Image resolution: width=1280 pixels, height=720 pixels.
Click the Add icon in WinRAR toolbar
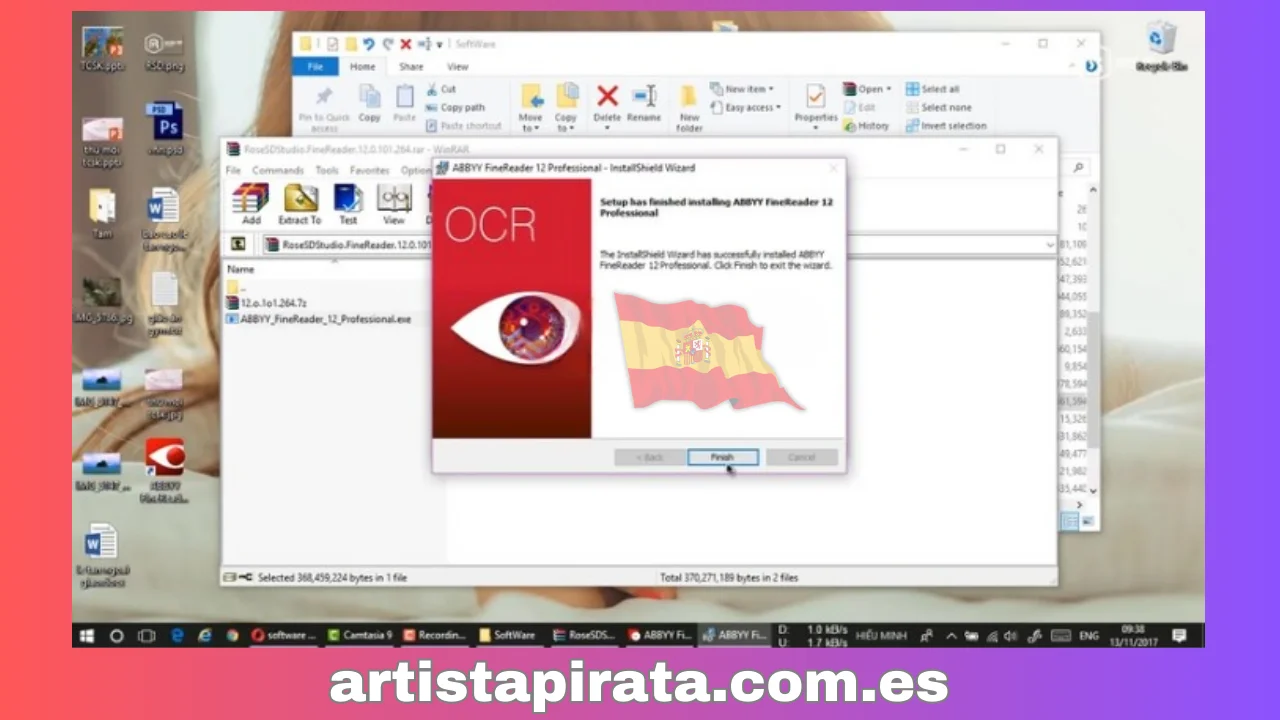[251, 204]
